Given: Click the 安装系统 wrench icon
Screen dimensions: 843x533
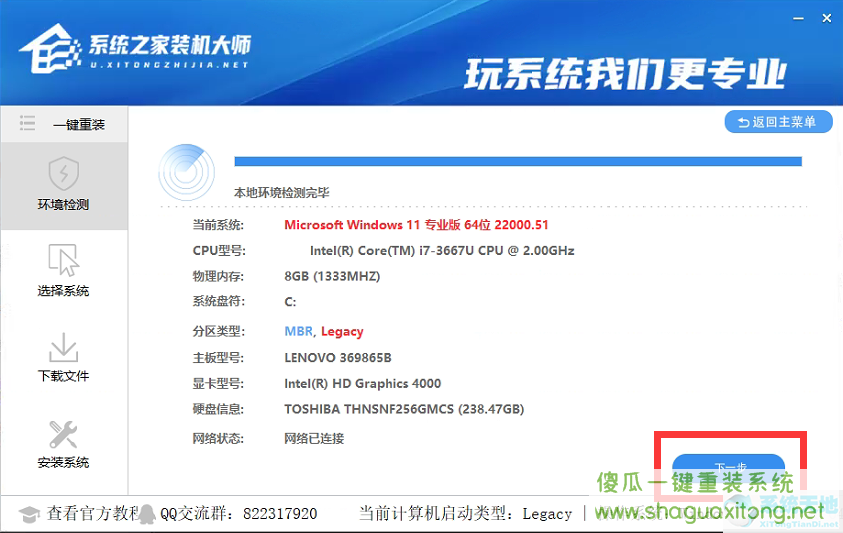Looking at the screenshot, I should (x=63, y=434).
